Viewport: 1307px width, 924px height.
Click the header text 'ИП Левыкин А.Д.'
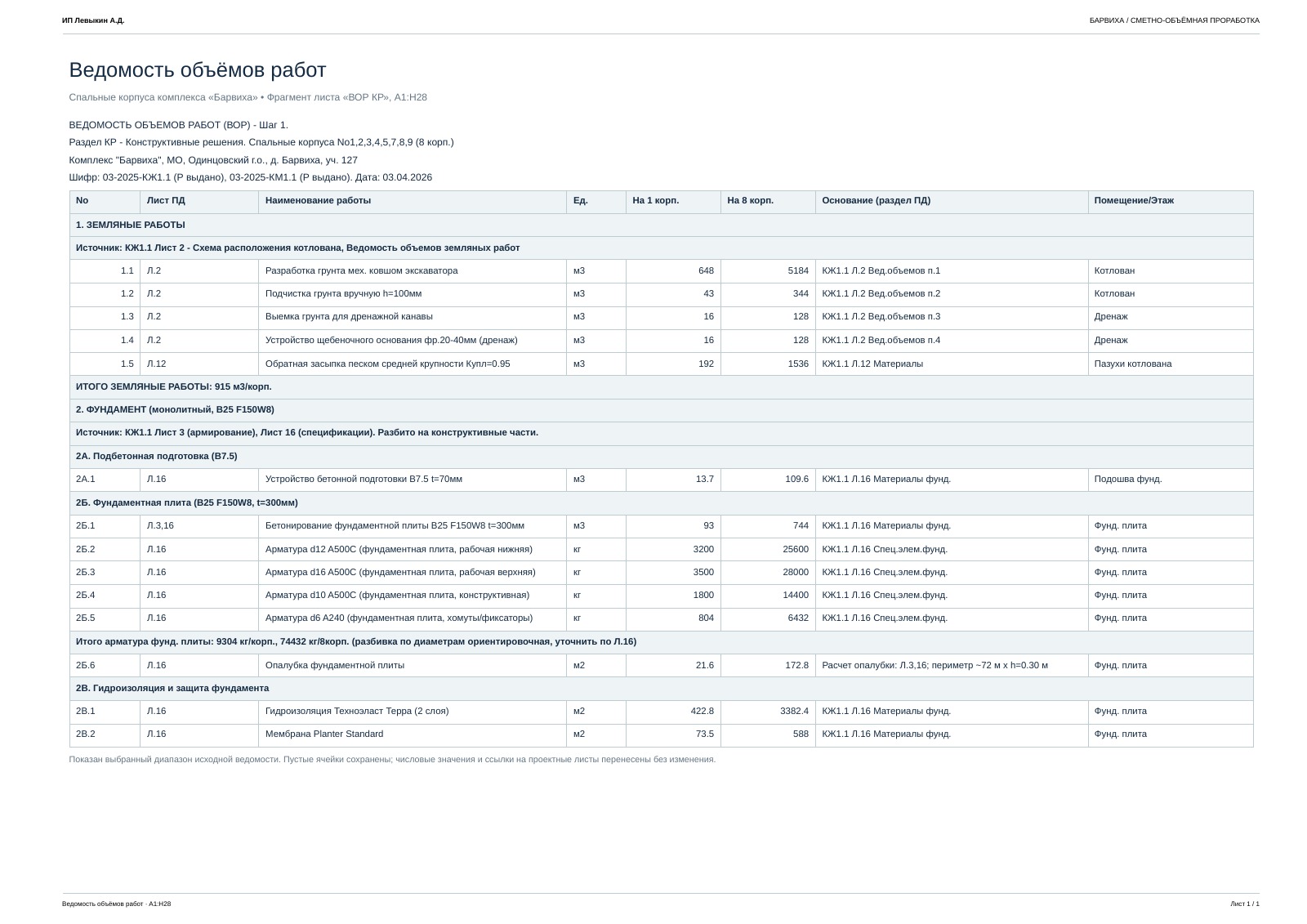pyautogui.click(x=93, y=20)
